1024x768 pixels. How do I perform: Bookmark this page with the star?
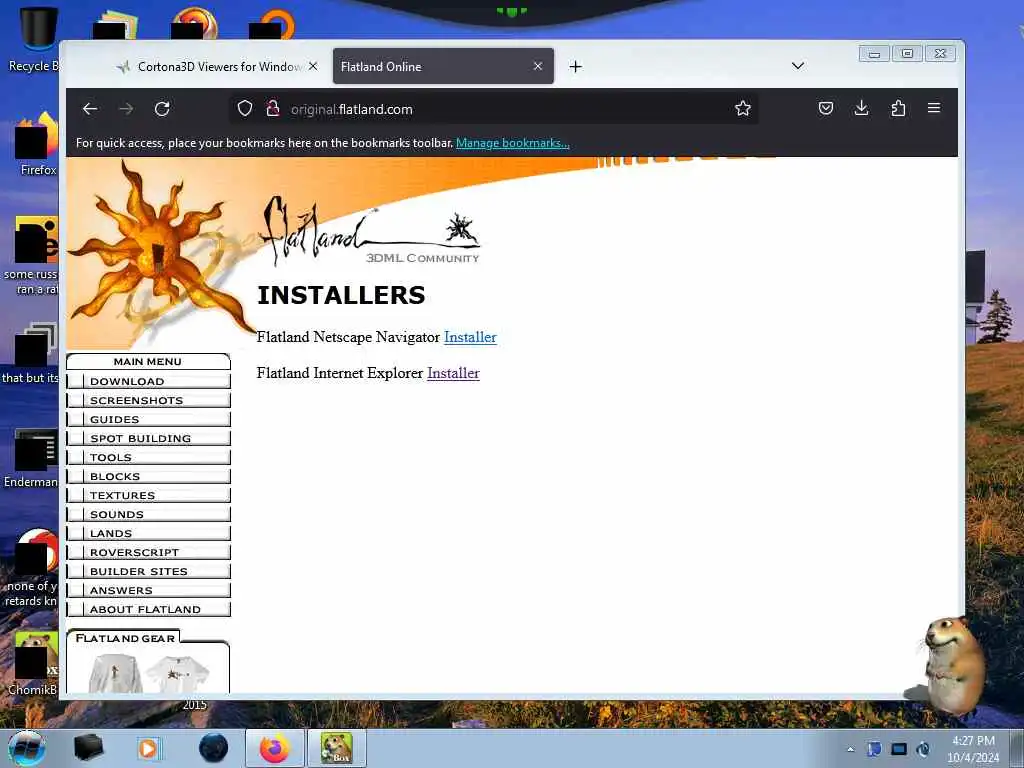click(743, 108)
